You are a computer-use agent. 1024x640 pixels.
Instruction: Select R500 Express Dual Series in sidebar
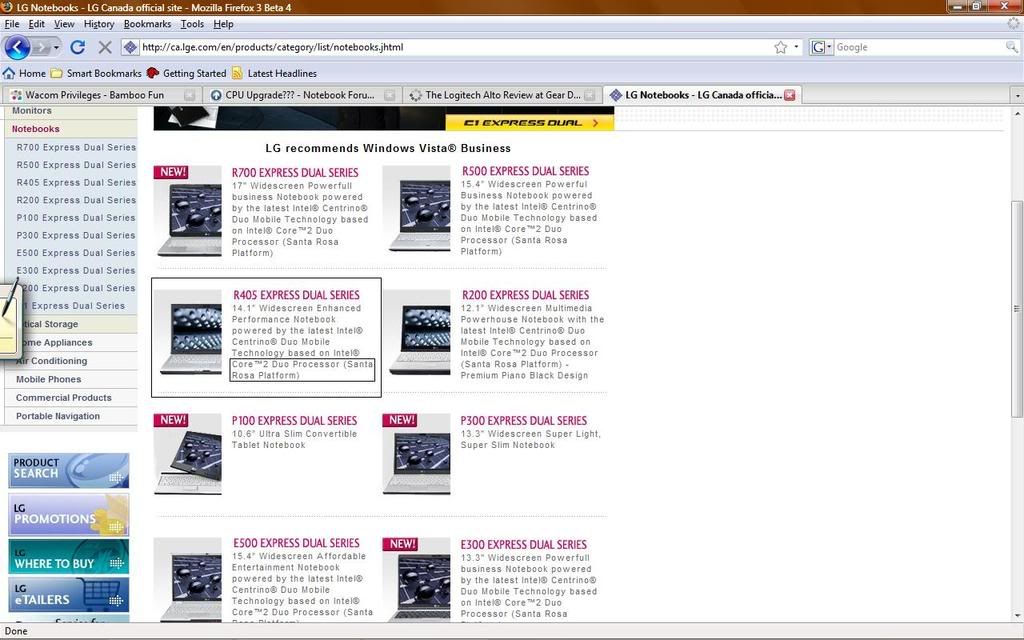click(76, 165)
